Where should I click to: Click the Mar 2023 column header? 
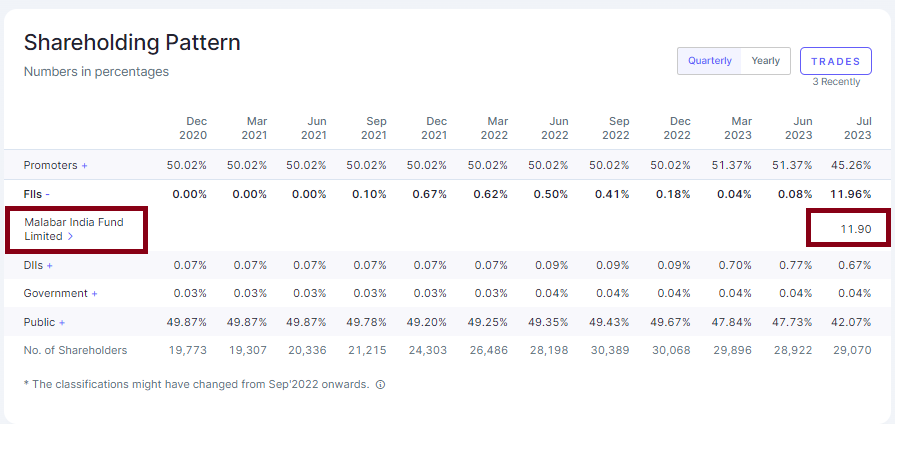737,128
